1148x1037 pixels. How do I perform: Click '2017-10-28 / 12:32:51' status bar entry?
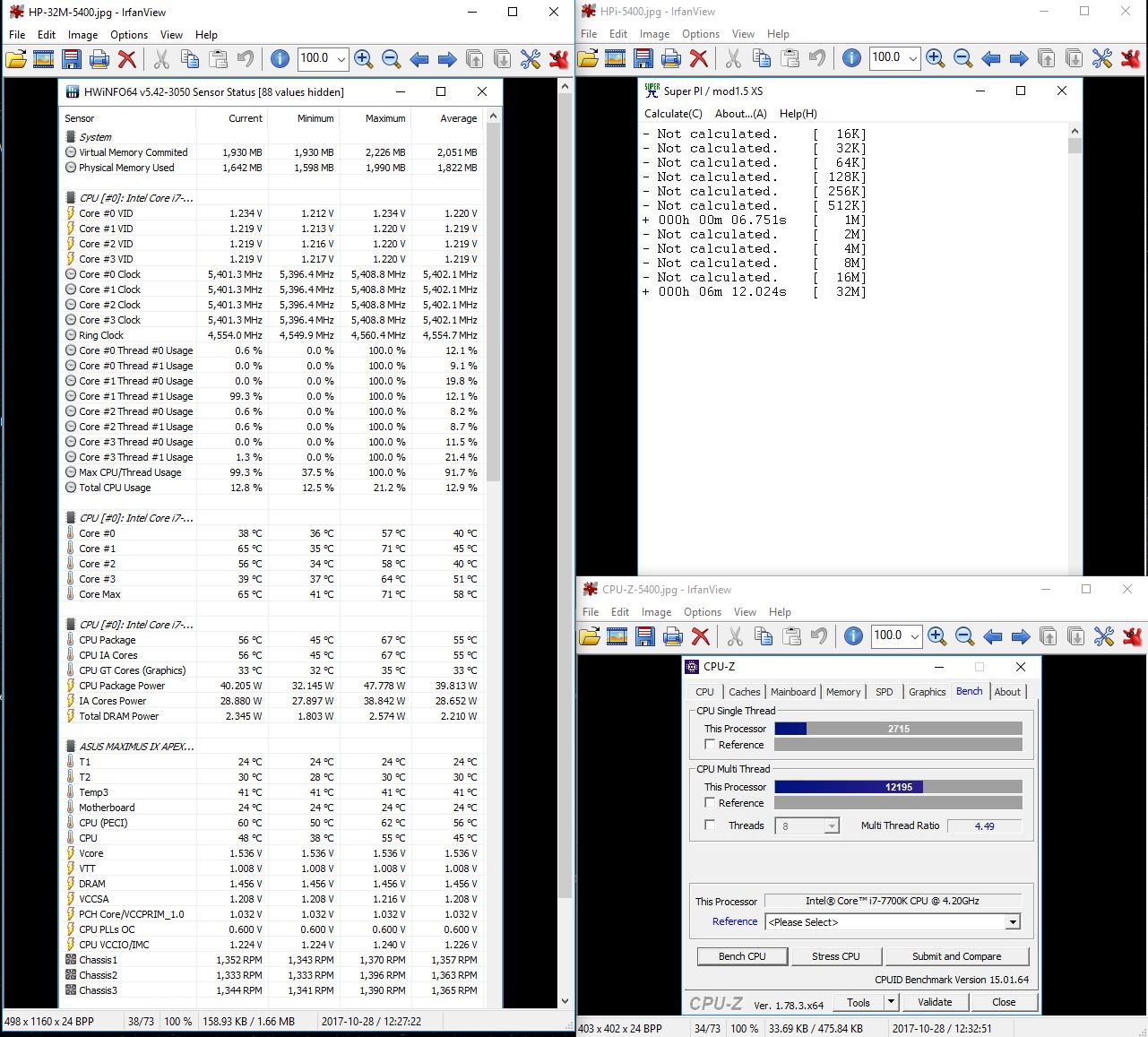(941, 1028)
